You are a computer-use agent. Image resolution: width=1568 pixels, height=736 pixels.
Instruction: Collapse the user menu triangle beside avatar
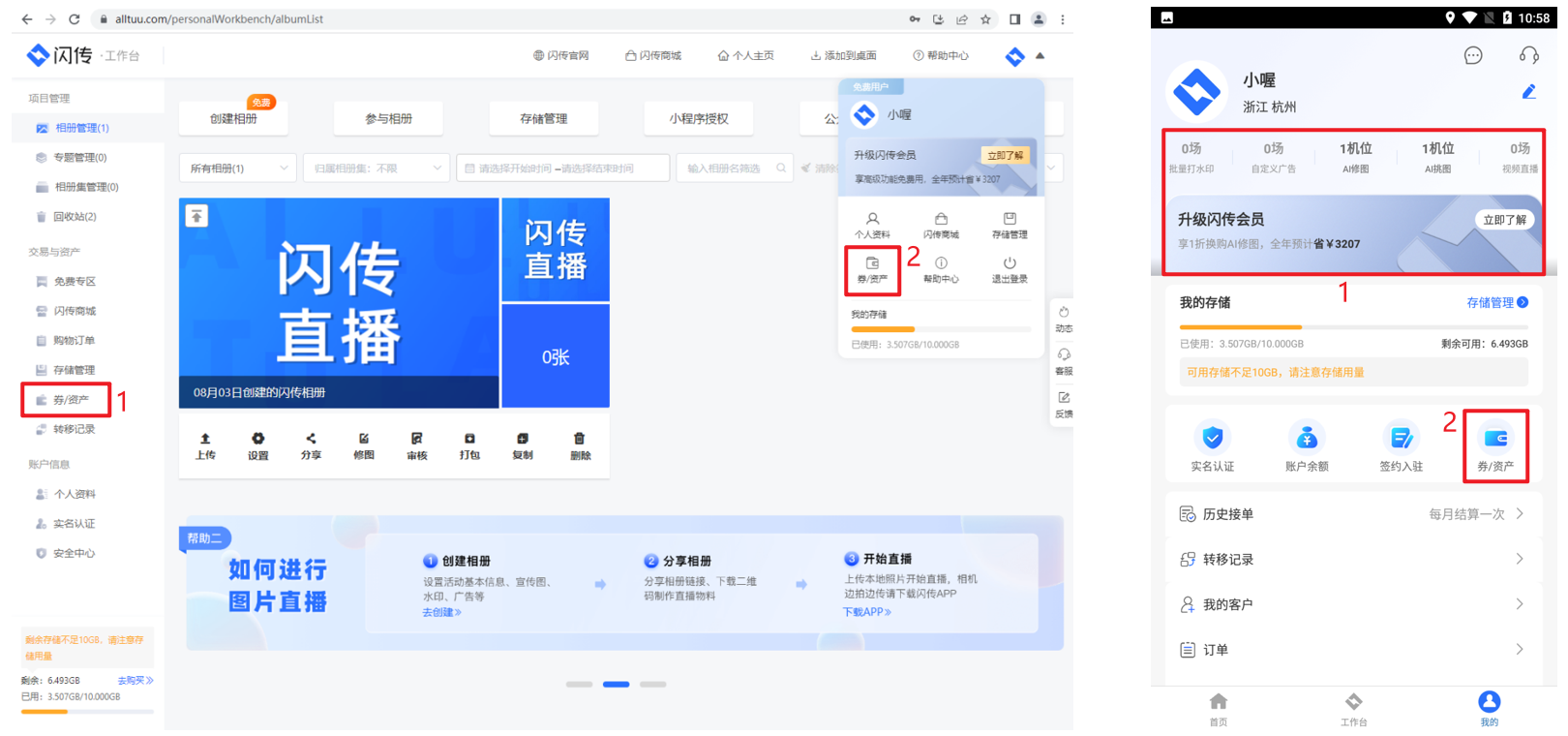click(x=1040, y=55)
